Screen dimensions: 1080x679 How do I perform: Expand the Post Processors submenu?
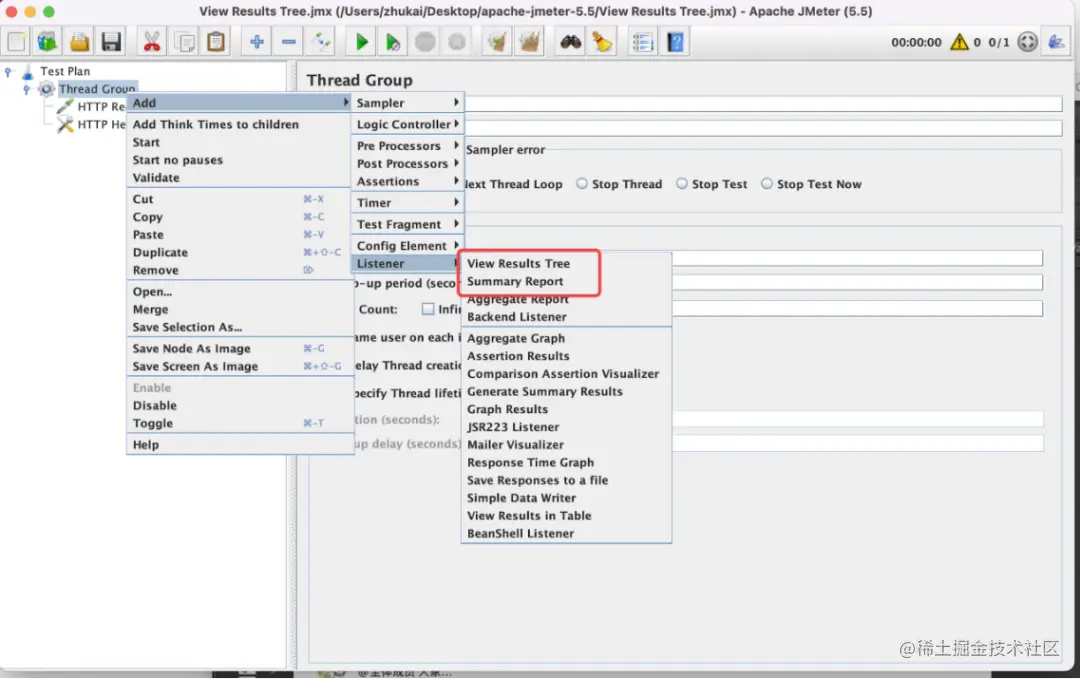pos(408,163)
